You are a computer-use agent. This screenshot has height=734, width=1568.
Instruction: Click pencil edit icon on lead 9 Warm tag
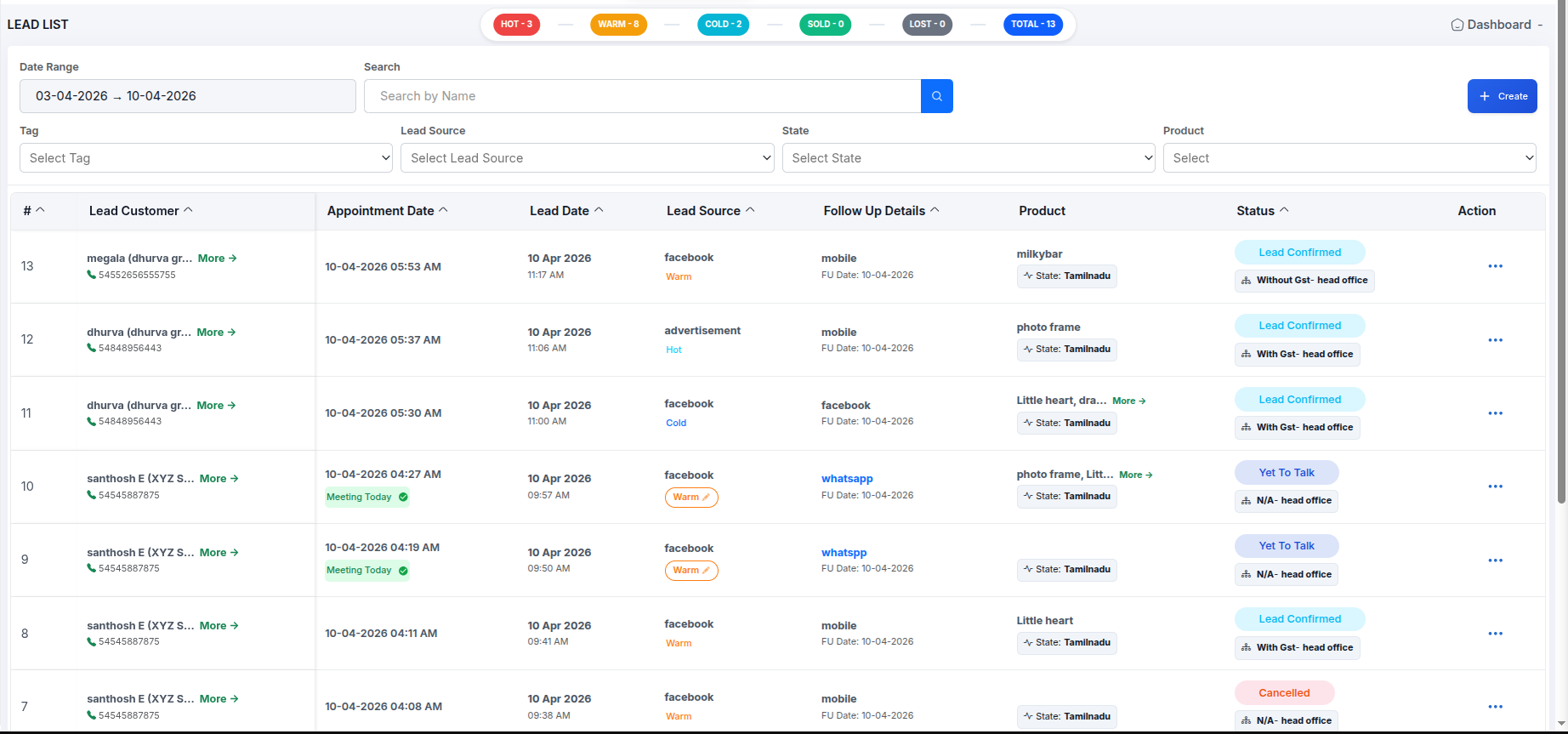(706, 571)
